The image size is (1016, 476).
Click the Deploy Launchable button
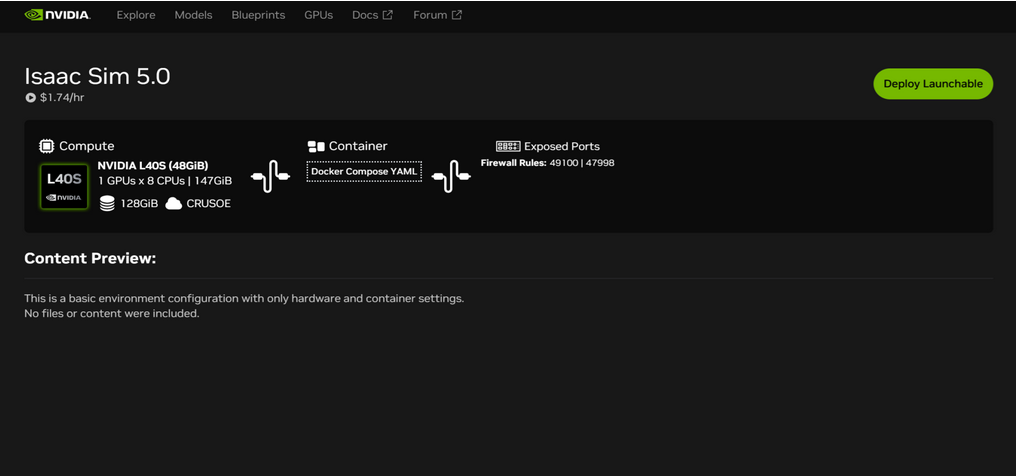tap(933, 84)
